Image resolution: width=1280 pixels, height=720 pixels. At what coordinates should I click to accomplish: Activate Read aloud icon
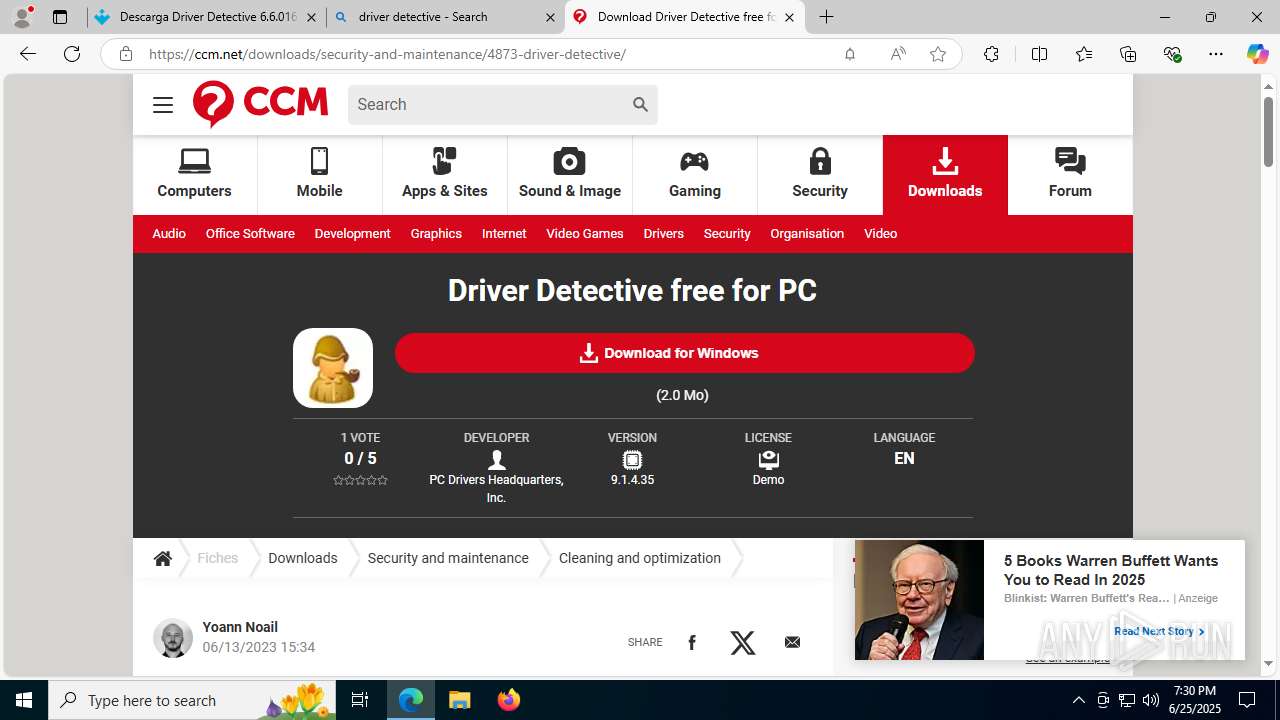point(898,54)
